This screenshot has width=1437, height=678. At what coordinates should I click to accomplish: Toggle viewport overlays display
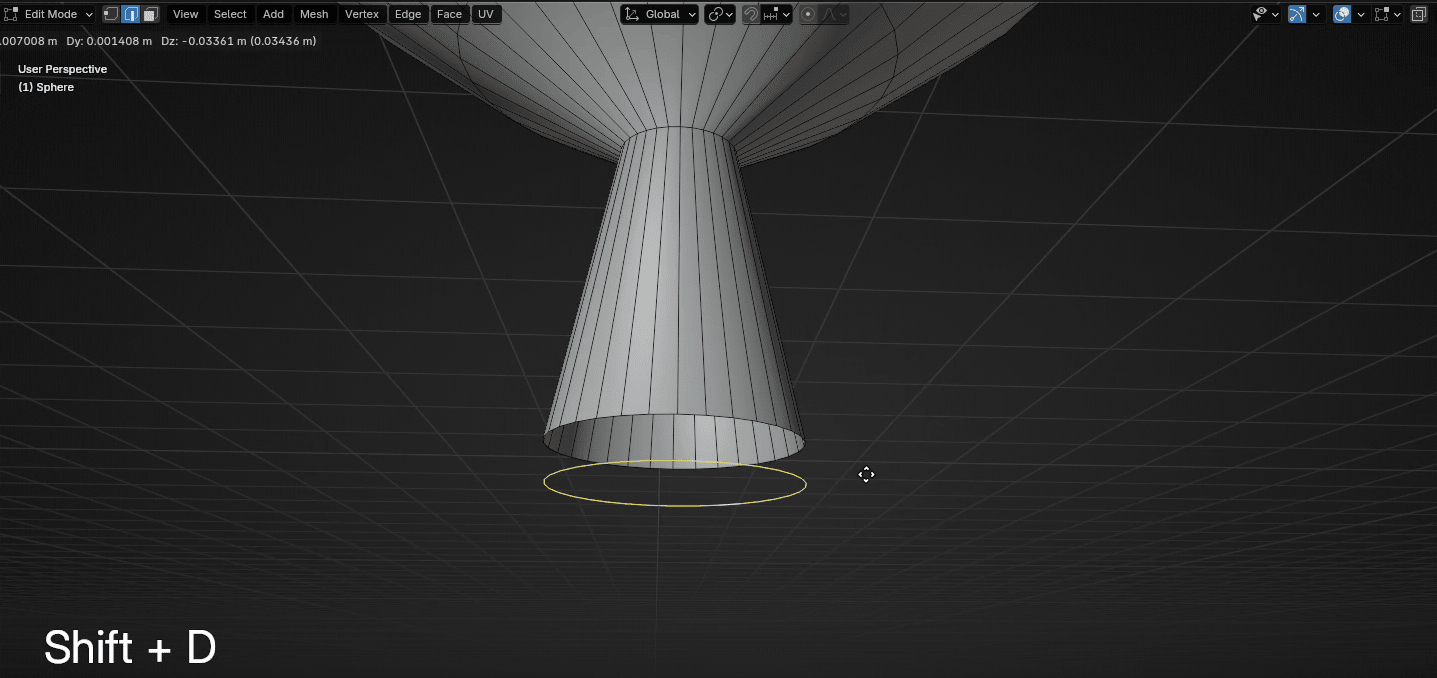(x=1343, y=14)
